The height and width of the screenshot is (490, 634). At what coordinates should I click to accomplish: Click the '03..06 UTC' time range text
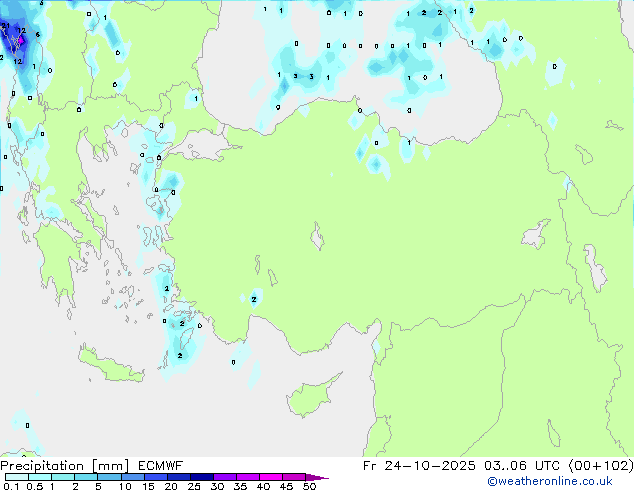click(522, 466)
